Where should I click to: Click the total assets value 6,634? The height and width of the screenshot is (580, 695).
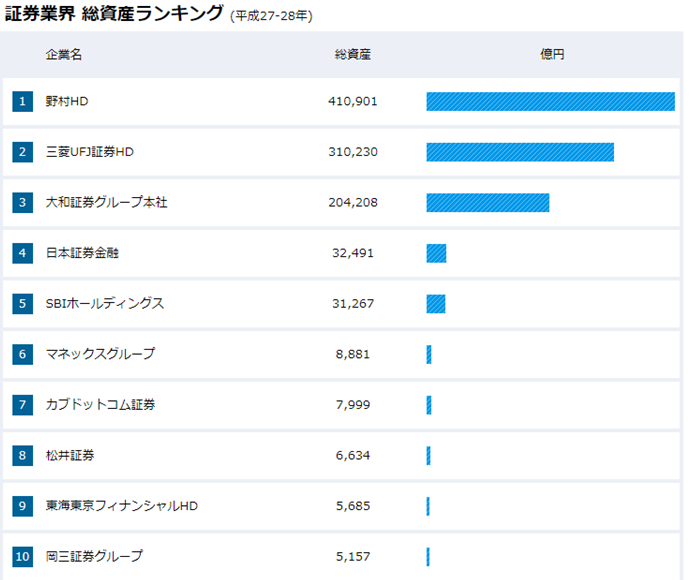click(353, 455)
